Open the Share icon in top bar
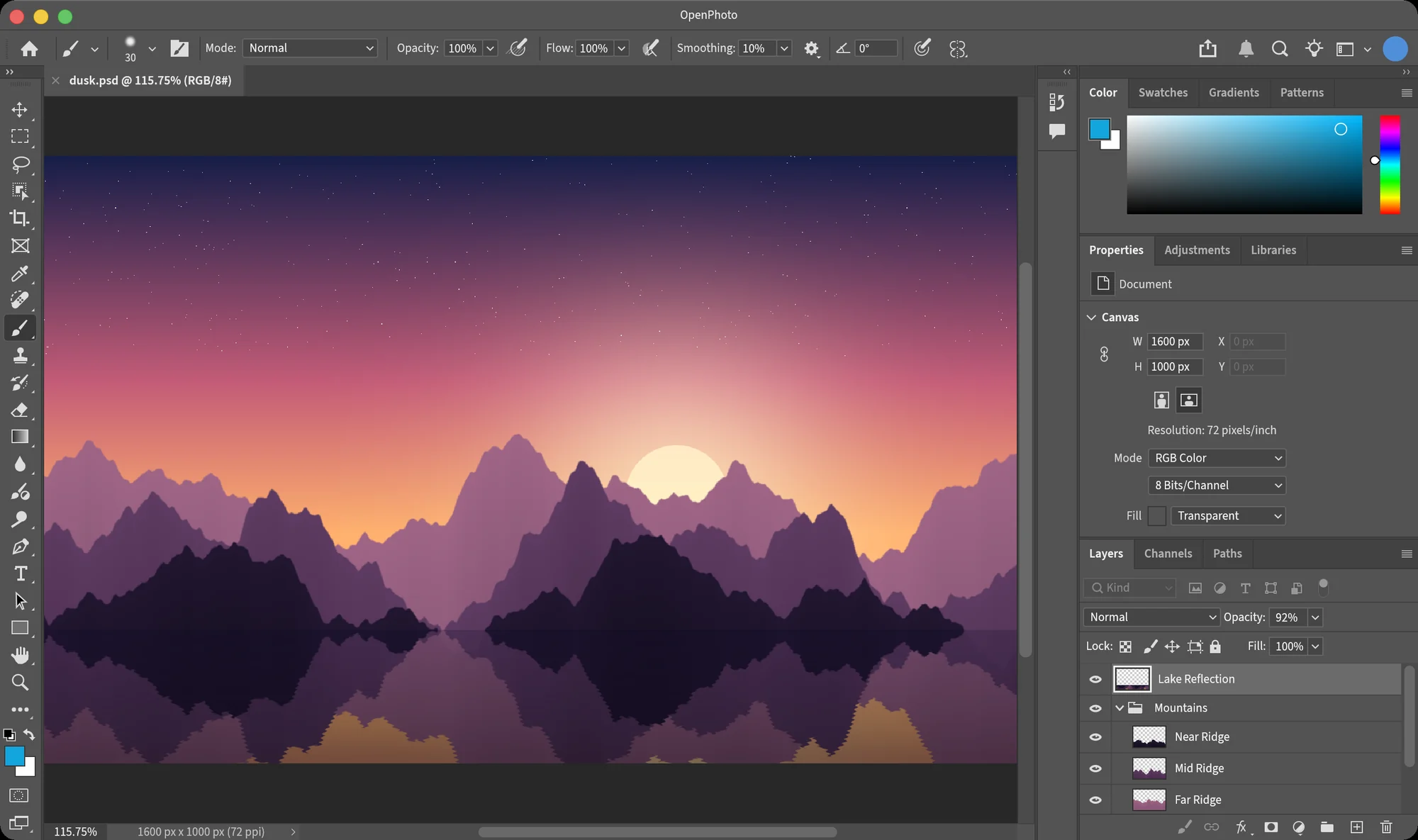Viewport: 1418px width, 840px height. (1207, 48)
